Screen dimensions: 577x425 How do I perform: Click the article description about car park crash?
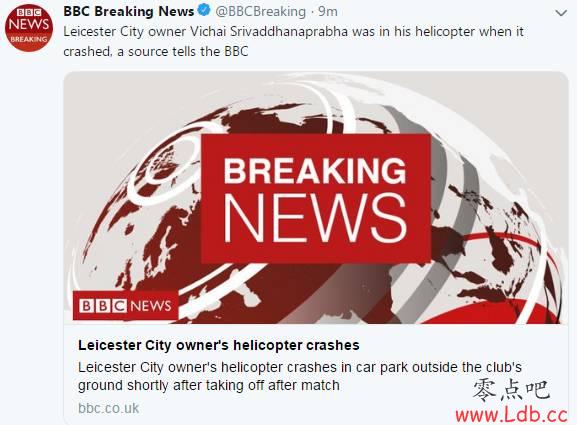300,376
